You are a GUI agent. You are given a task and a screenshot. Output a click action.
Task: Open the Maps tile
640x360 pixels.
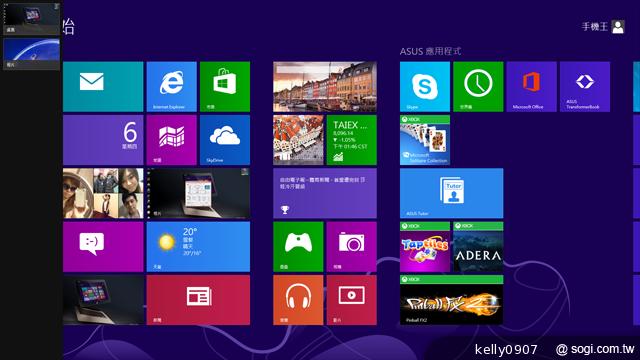point(171,140)
